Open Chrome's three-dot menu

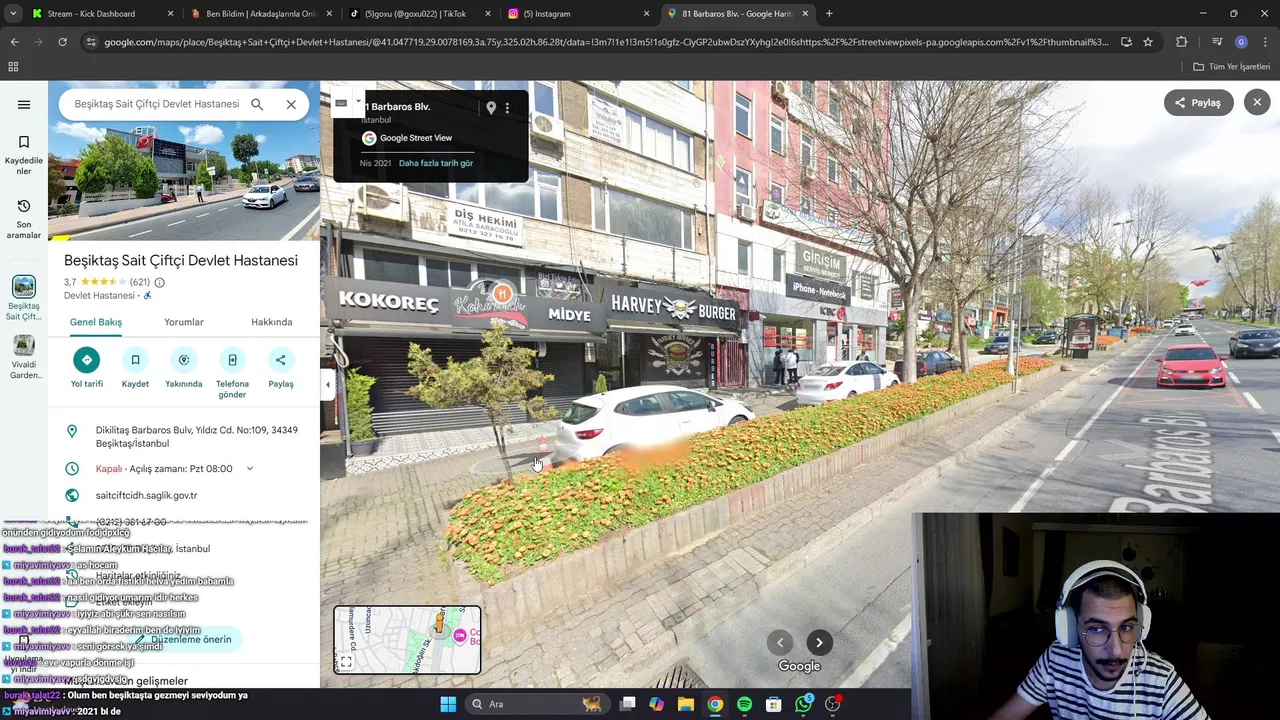pyautogui.click(x=1265, y=42)
